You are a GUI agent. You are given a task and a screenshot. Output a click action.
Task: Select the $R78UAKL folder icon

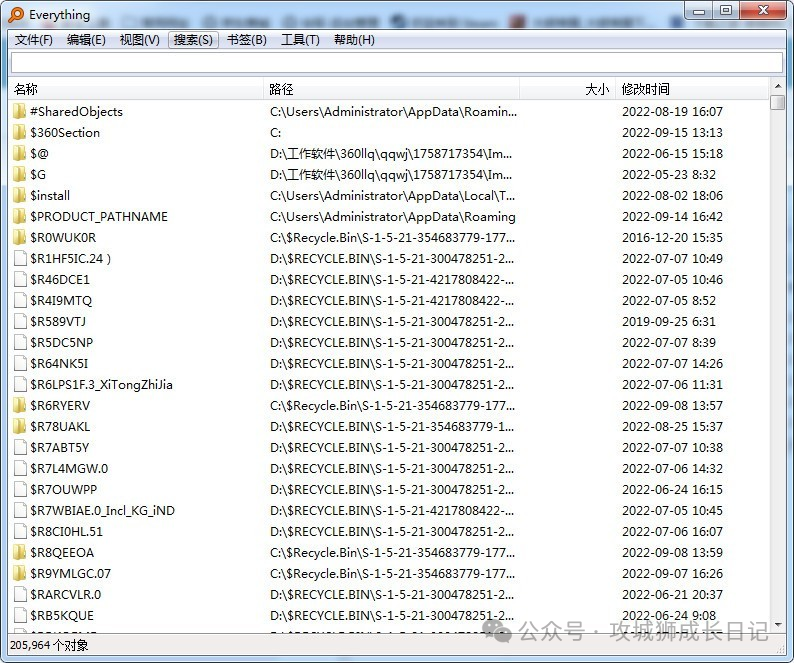pos(19,427)
